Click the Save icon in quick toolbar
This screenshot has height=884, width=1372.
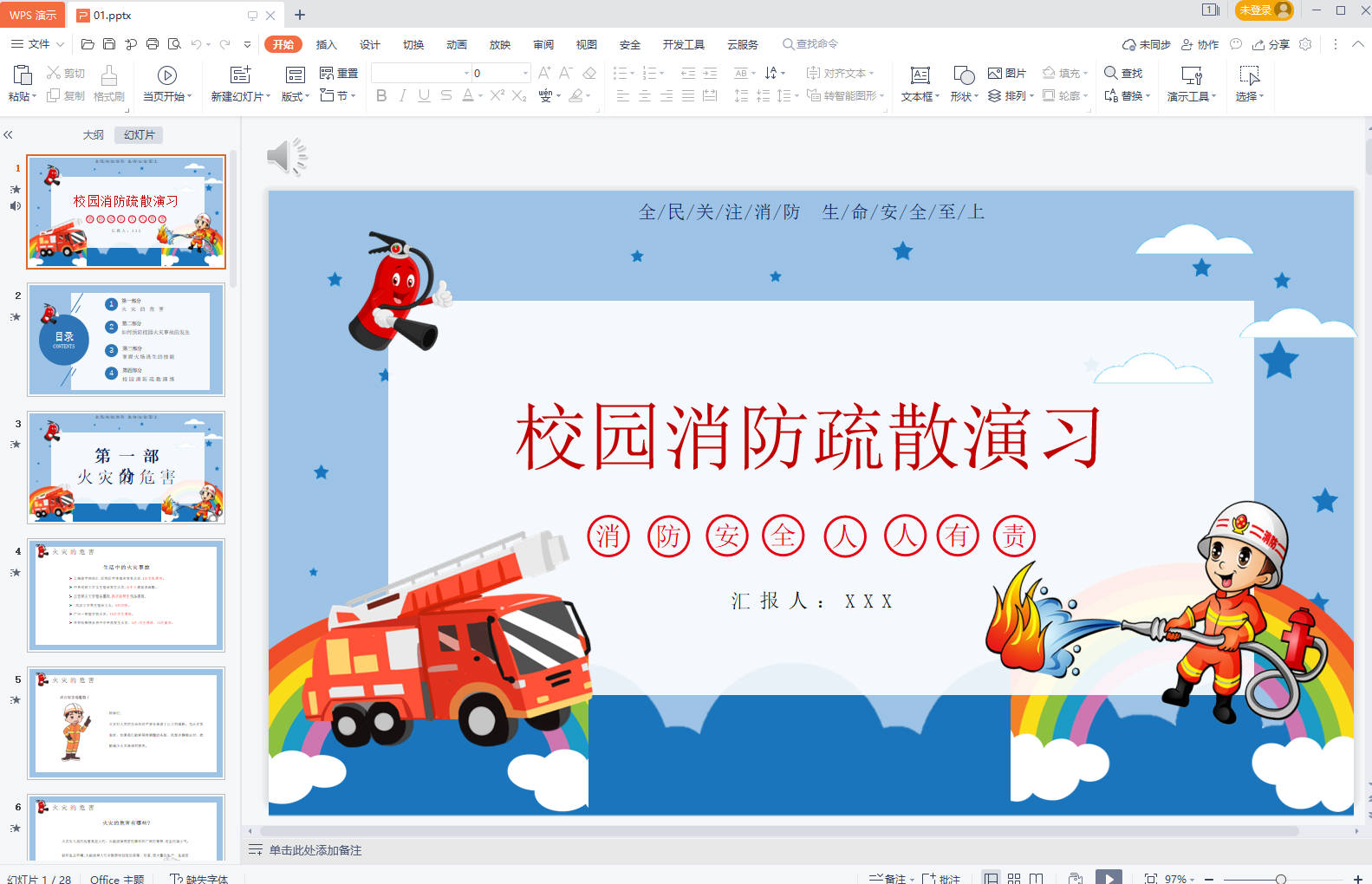click(109, 44)
